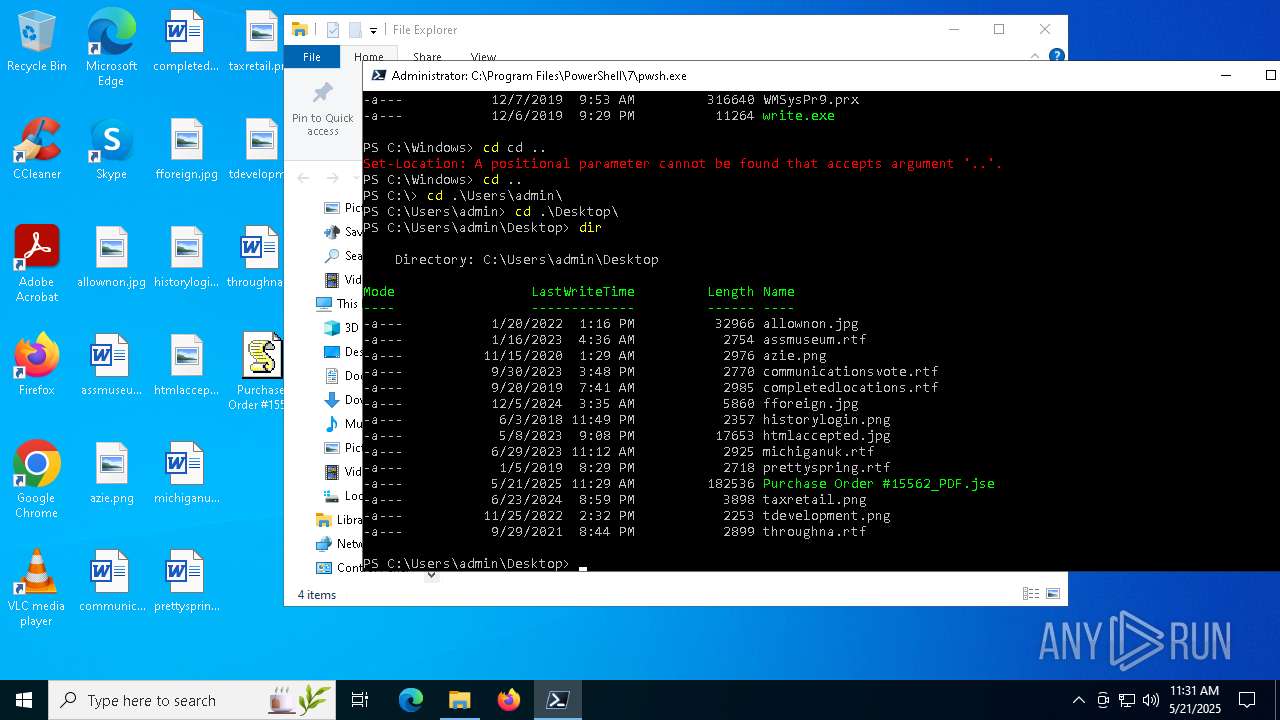Launch VLC media player desktop shortcut
Image resolution: width=1280 pixels, height=720 pixels.
[x=37, y=588]
